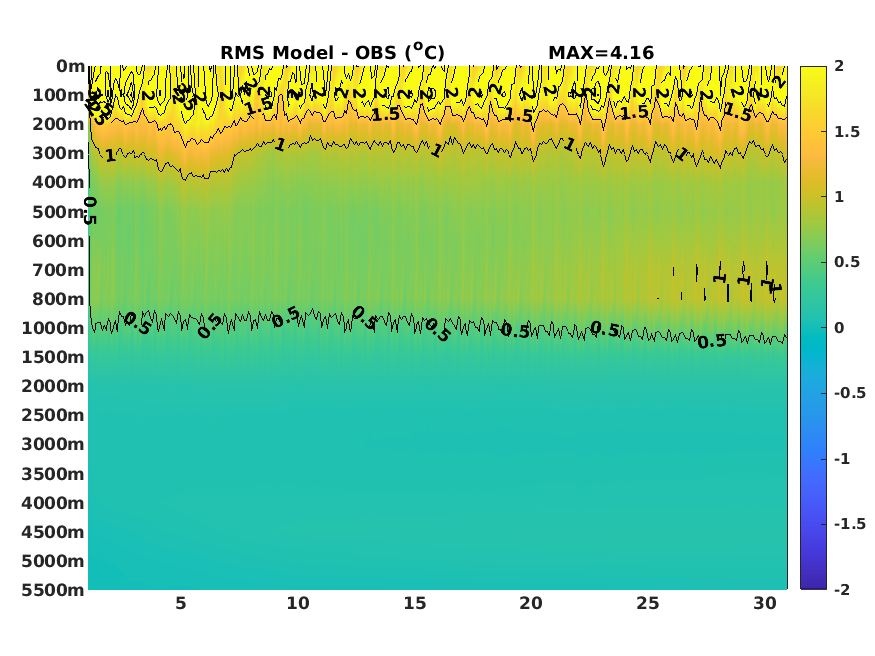The image size is (875, 656).
Task: Click the teal middle of the colorbar
Action: point(813,327)
